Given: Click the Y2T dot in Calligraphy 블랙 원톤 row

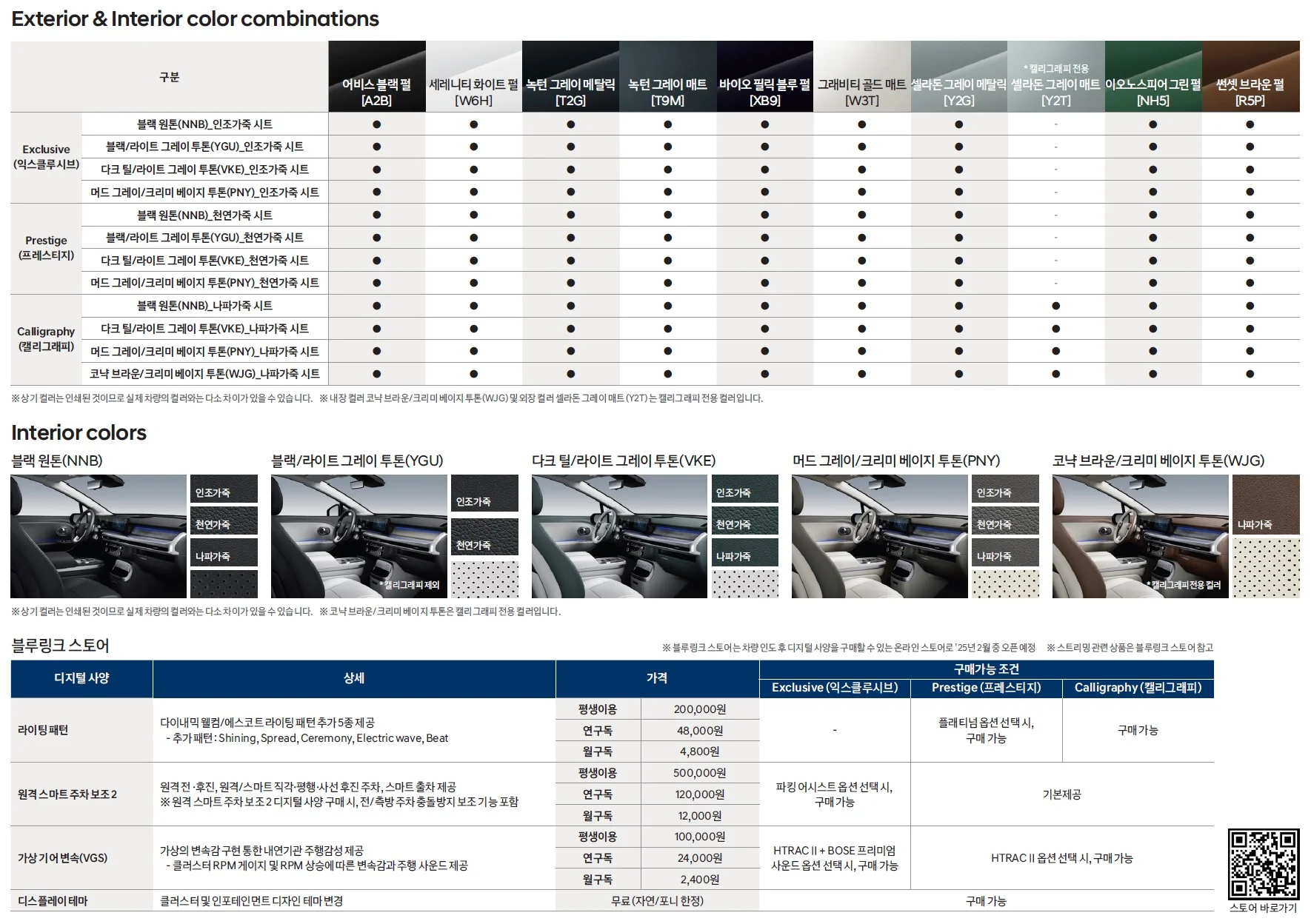Looking at the screenshot, I should (1055, 306).
